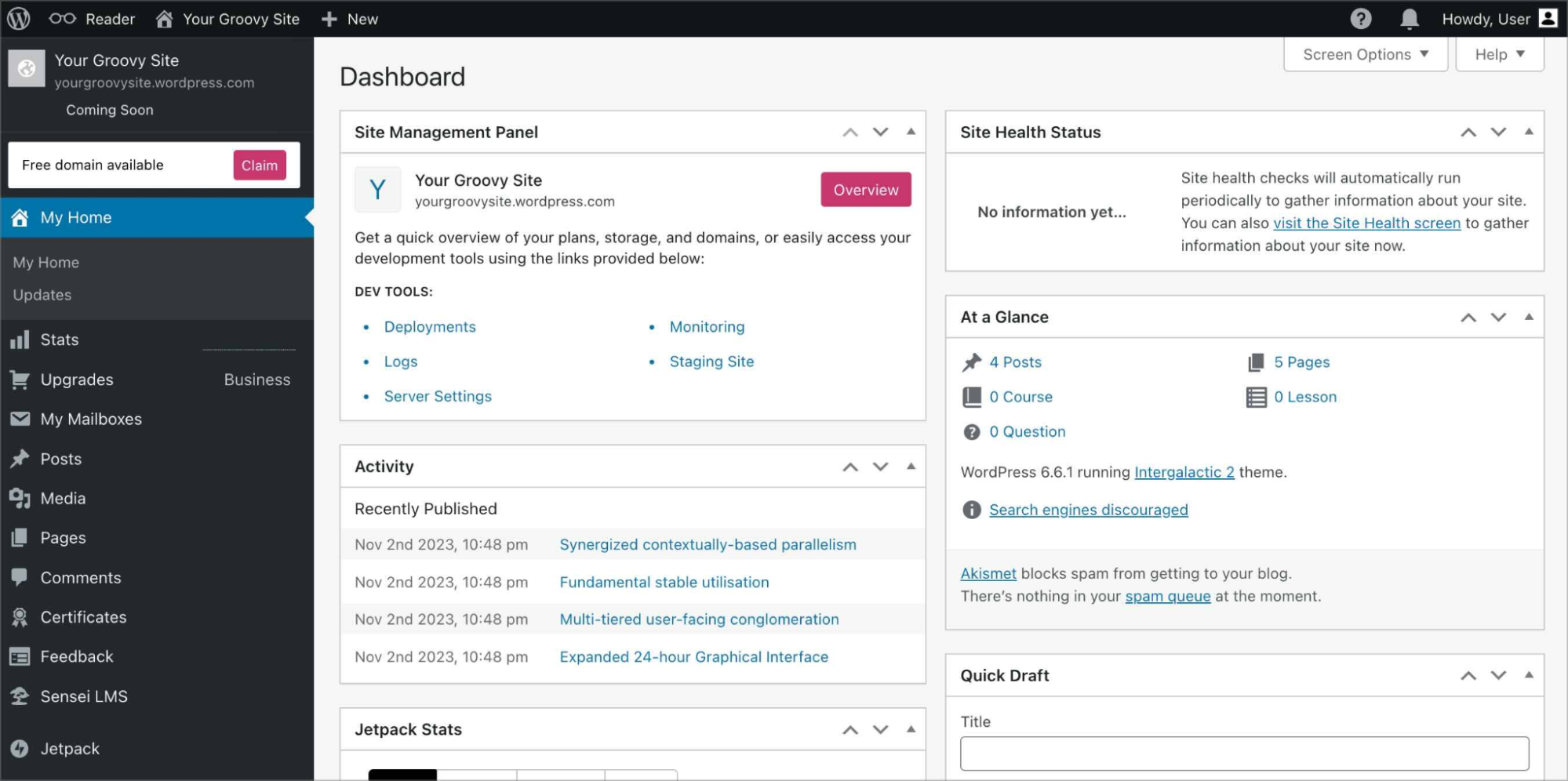
Task: Click the Media icon in sidebar
Action: tap(20, 498)
